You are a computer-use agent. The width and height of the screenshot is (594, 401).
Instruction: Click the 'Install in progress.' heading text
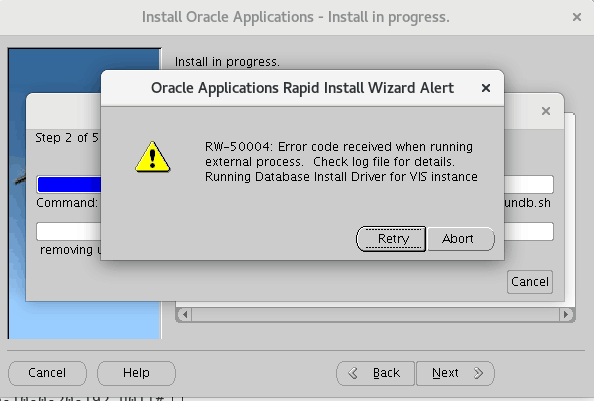pos(227,62)
